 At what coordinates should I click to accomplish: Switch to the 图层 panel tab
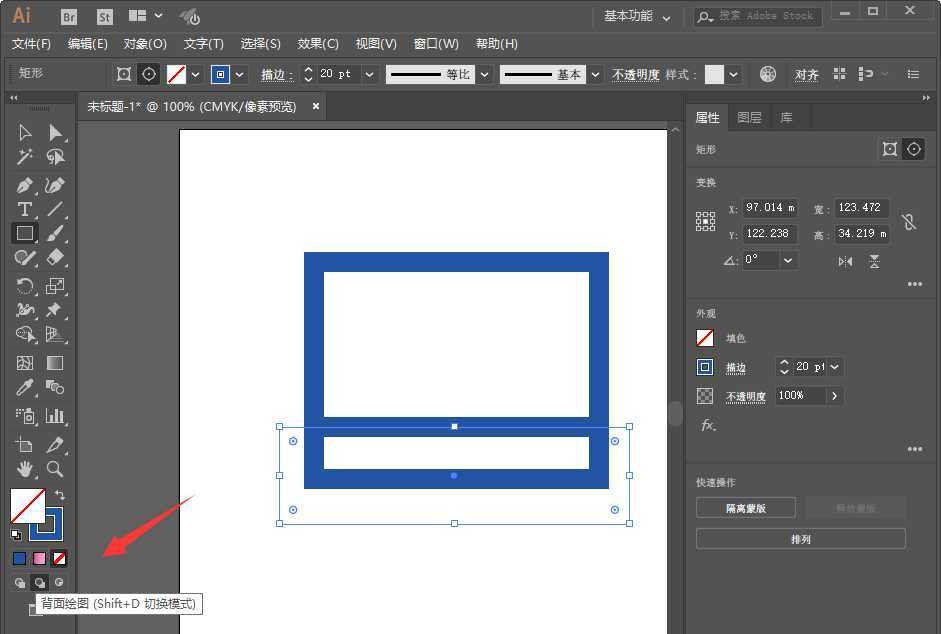[x=749, y=117]
